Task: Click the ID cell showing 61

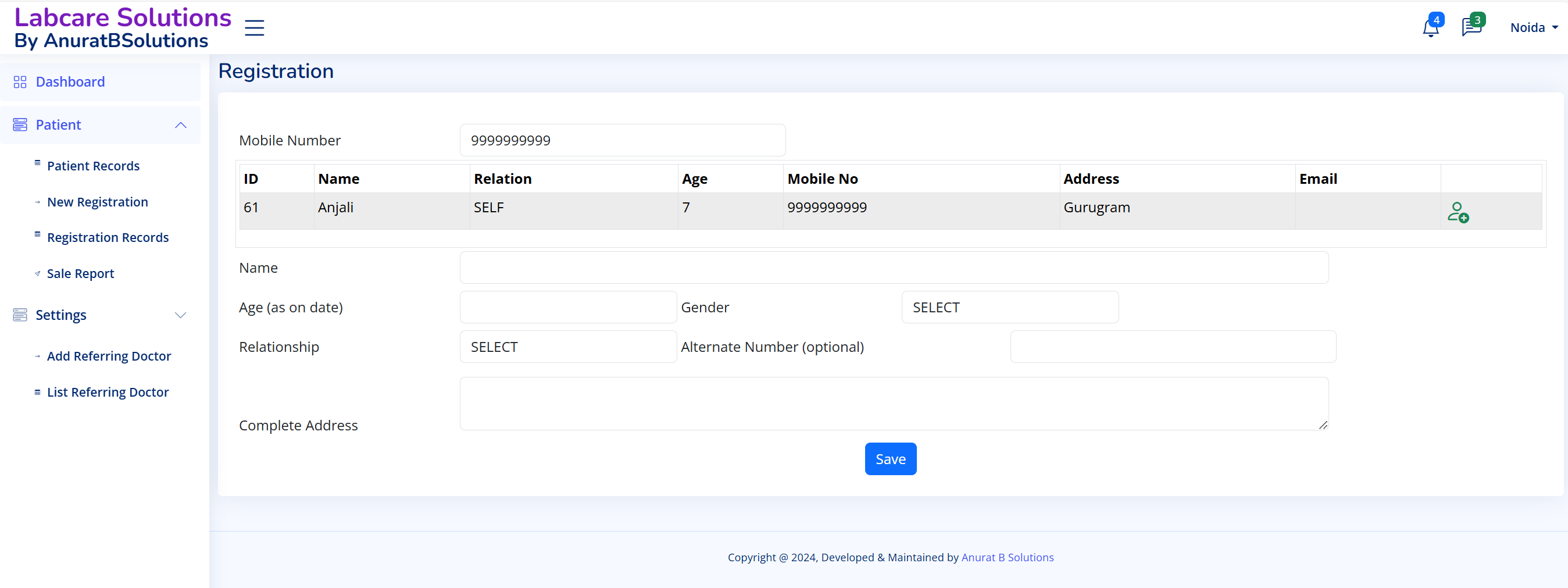Action: 277,211
